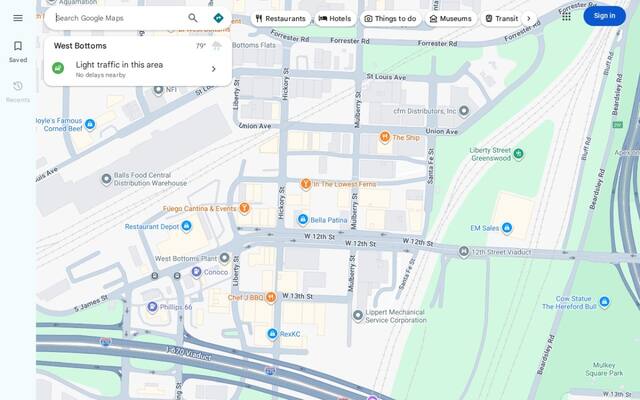Image resolution: width=640 pixels, height=400 pixels.
Task: Focus the Search Google Maps field
Action: 120,18
